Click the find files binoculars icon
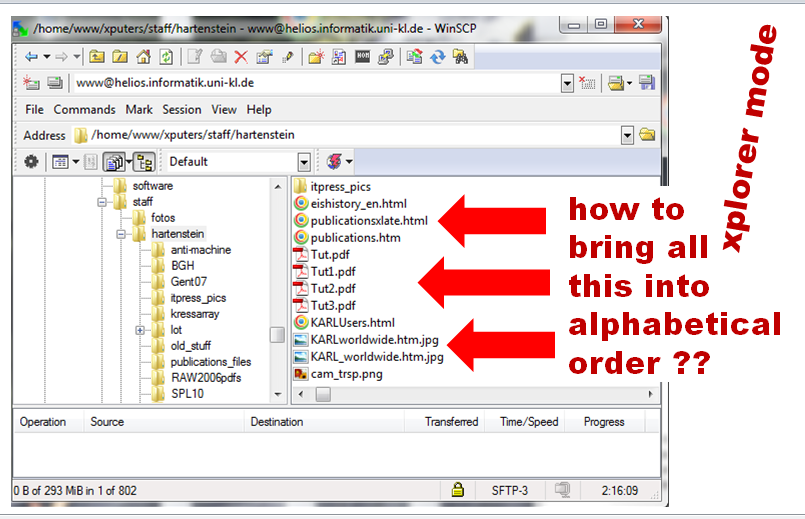This screenshot has height=519, width=805. click(x=461, y=57)
